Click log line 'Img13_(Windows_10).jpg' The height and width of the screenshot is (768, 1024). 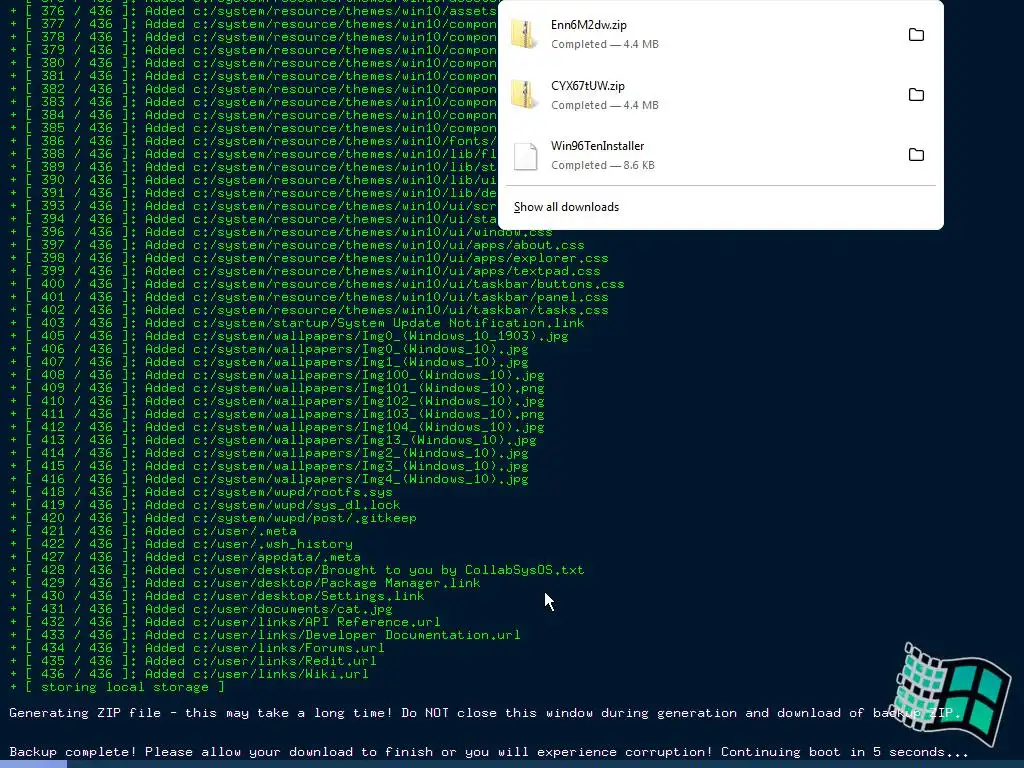coord(273,440)
